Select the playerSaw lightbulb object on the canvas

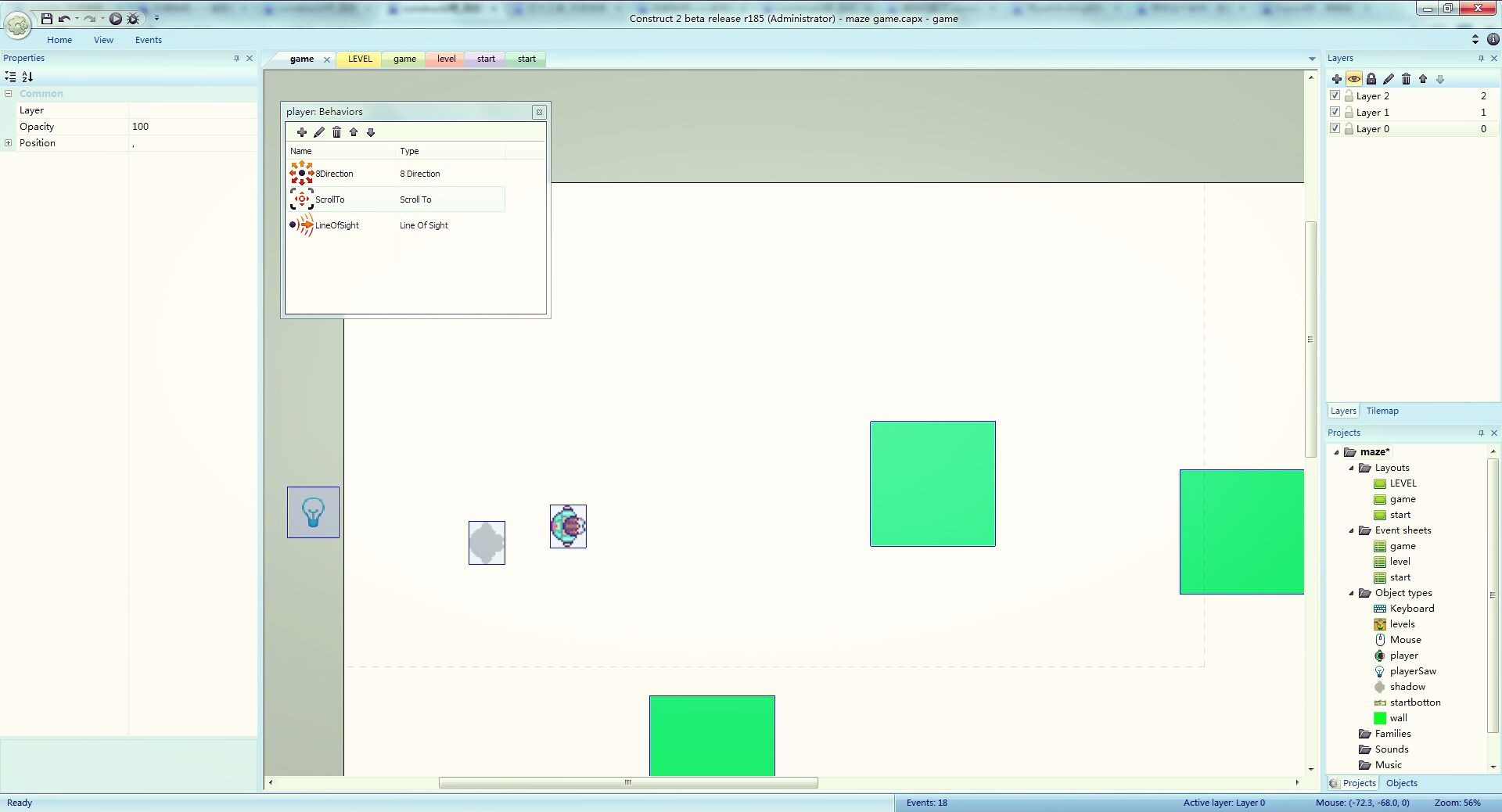[x=313, y=512]
